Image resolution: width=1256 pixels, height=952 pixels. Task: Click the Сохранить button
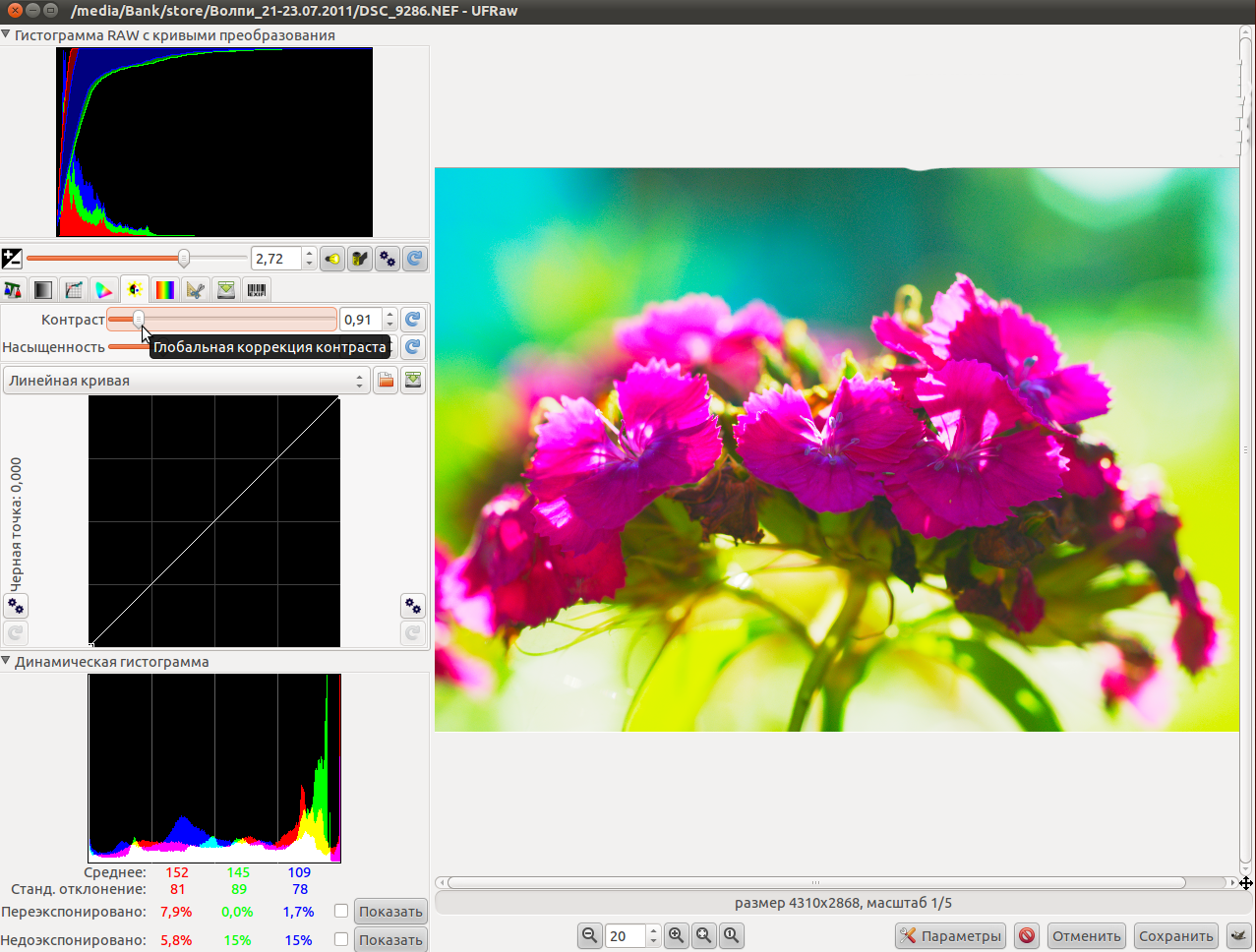[1175, 935]
